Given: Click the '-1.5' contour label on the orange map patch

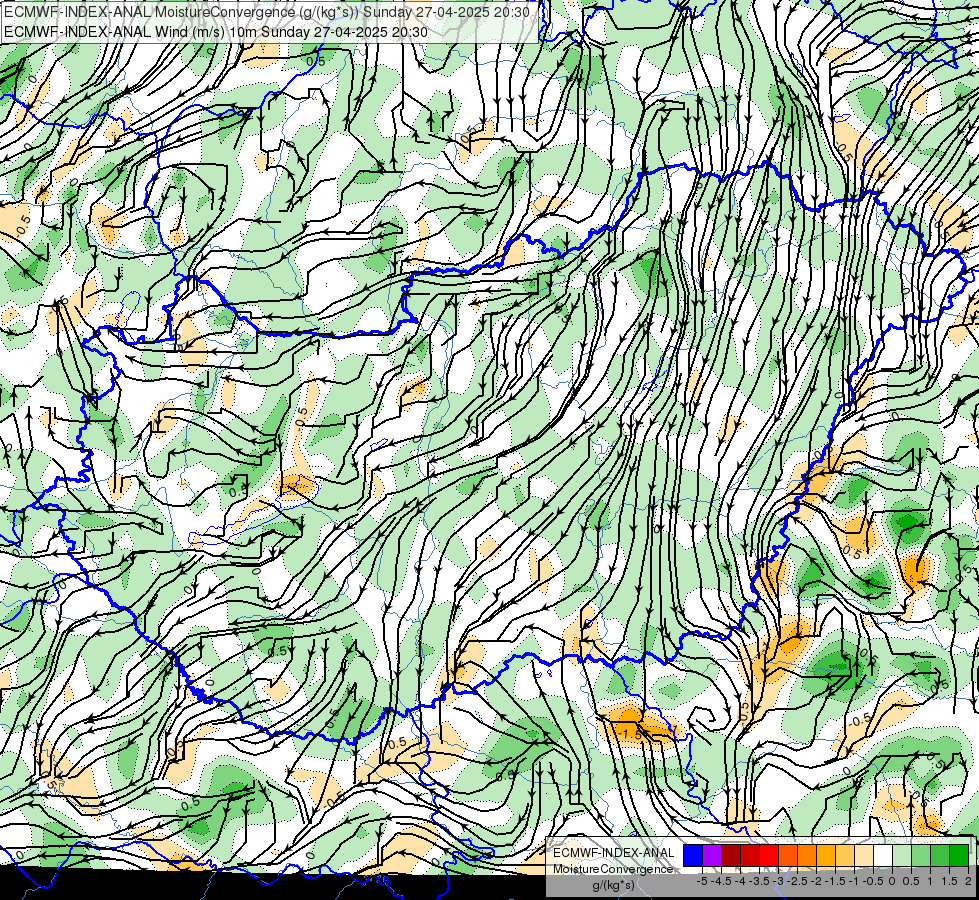Looking at the screenshot, I should click(x=630, y=734).
